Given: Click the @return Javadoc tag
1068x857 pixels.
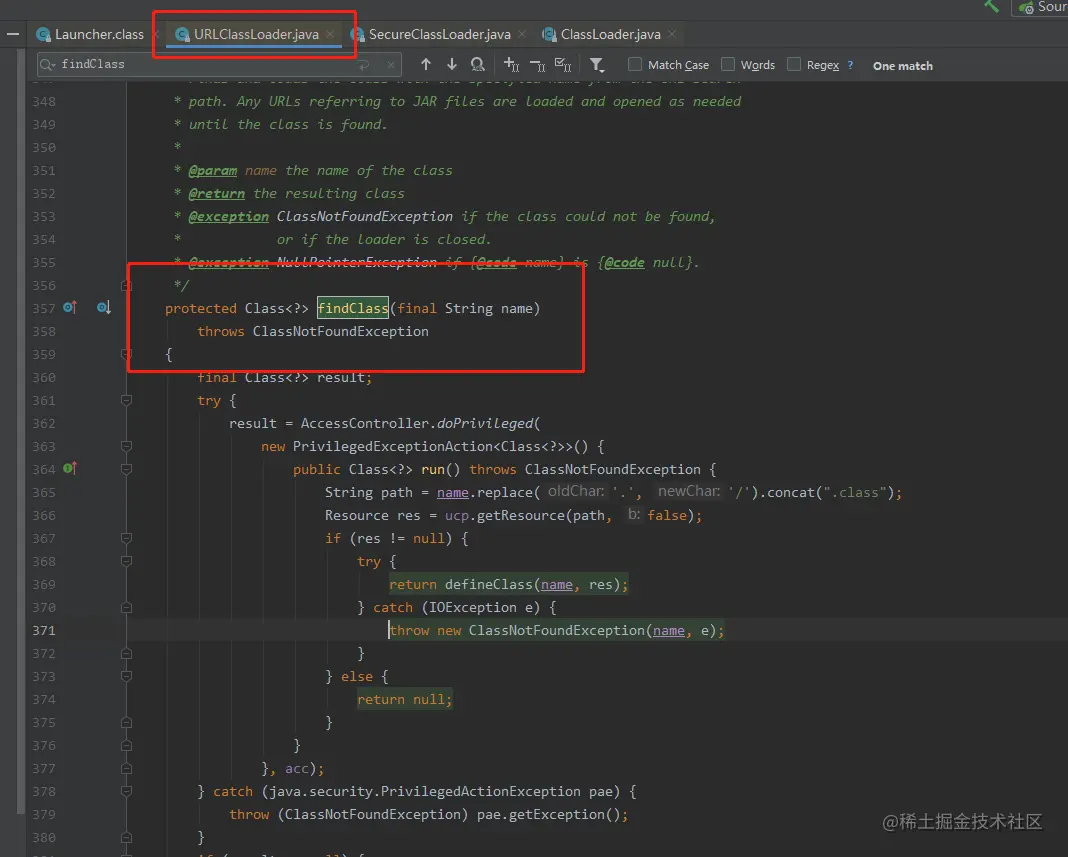Looking at the screenshot, I should coord(217,193).
